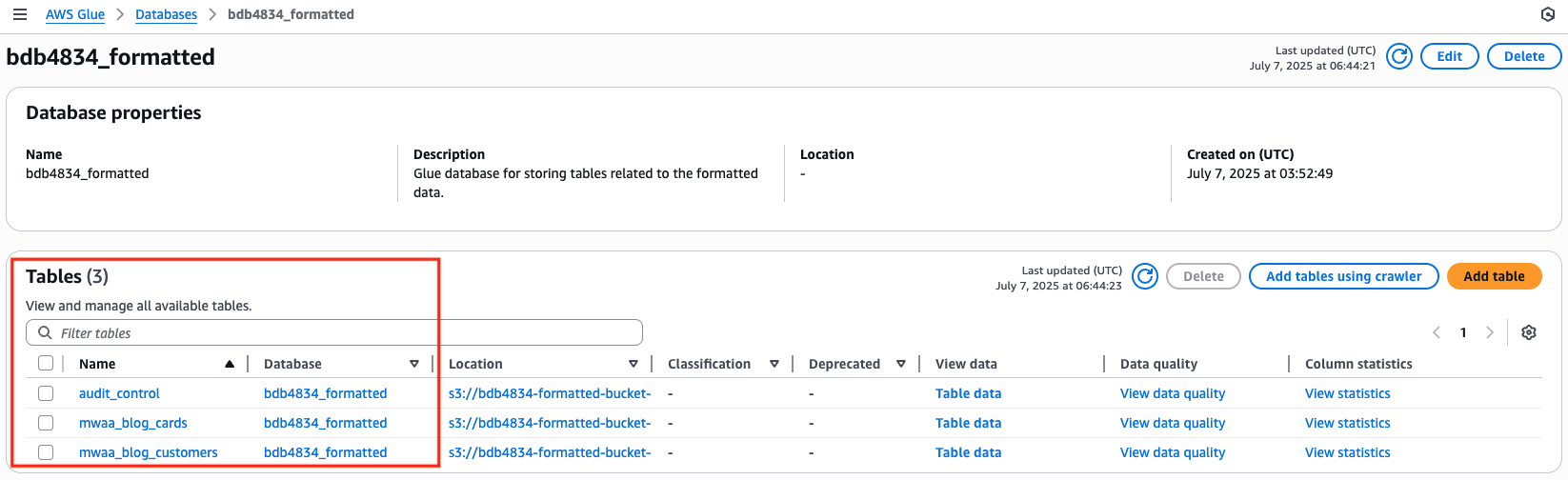
Task: Open table preferences gear icon
Action: point(1529,332)
